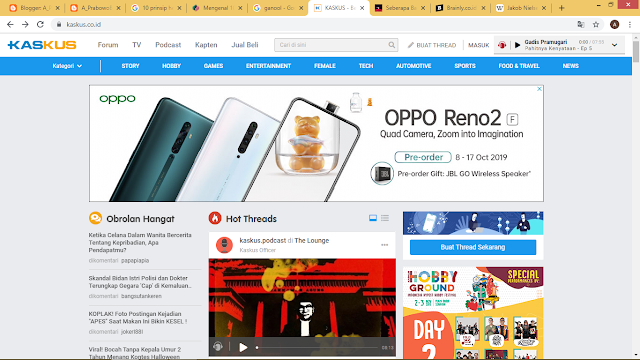Image resolution: width=640 pixels, height=360 pixels.
Task: Open the Podcast menu item
Action: coord(168,45)
